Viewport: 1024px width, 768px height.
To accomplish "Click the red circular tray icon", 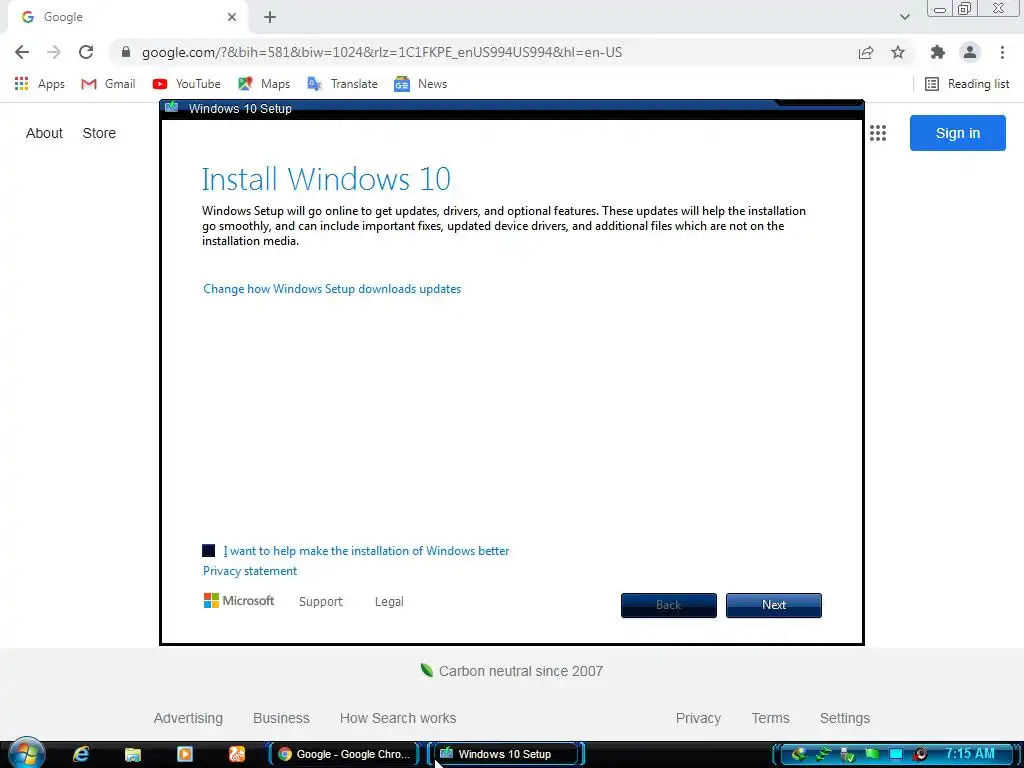I will click(920, 754).
